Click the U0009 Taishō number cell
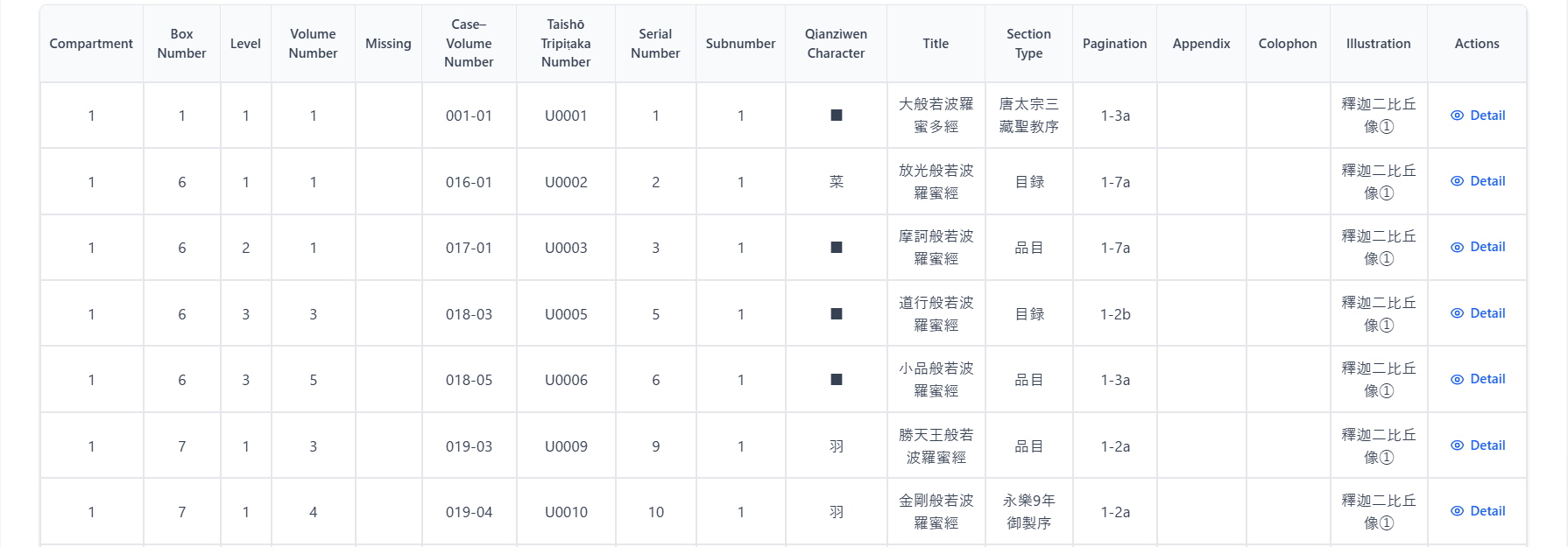 coord(566,446)
